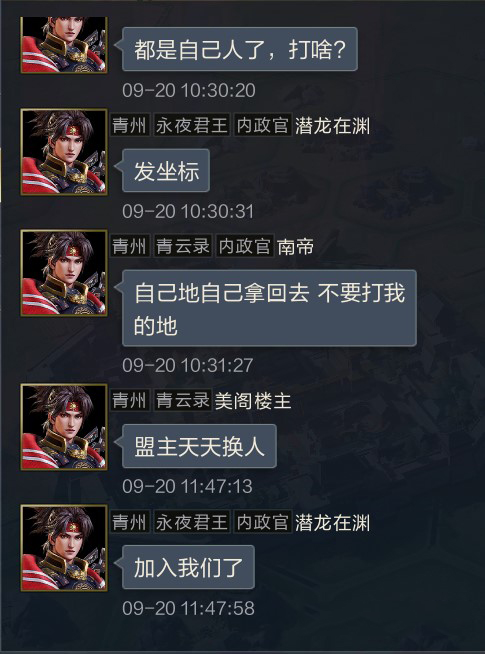Select the "发坐标" chat bubble

coord(166,171)
